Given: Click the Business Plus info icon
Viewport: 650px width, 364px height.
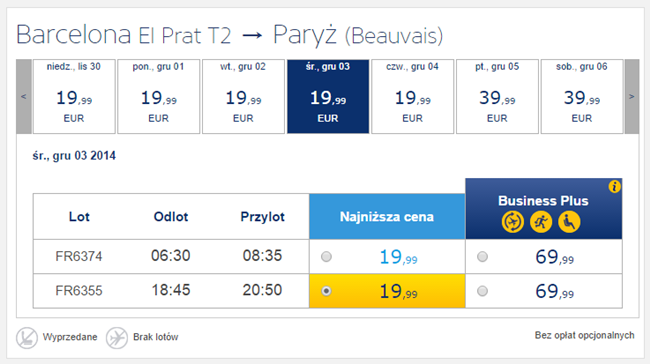Looking at the screenshot, I should pos(614,187).
